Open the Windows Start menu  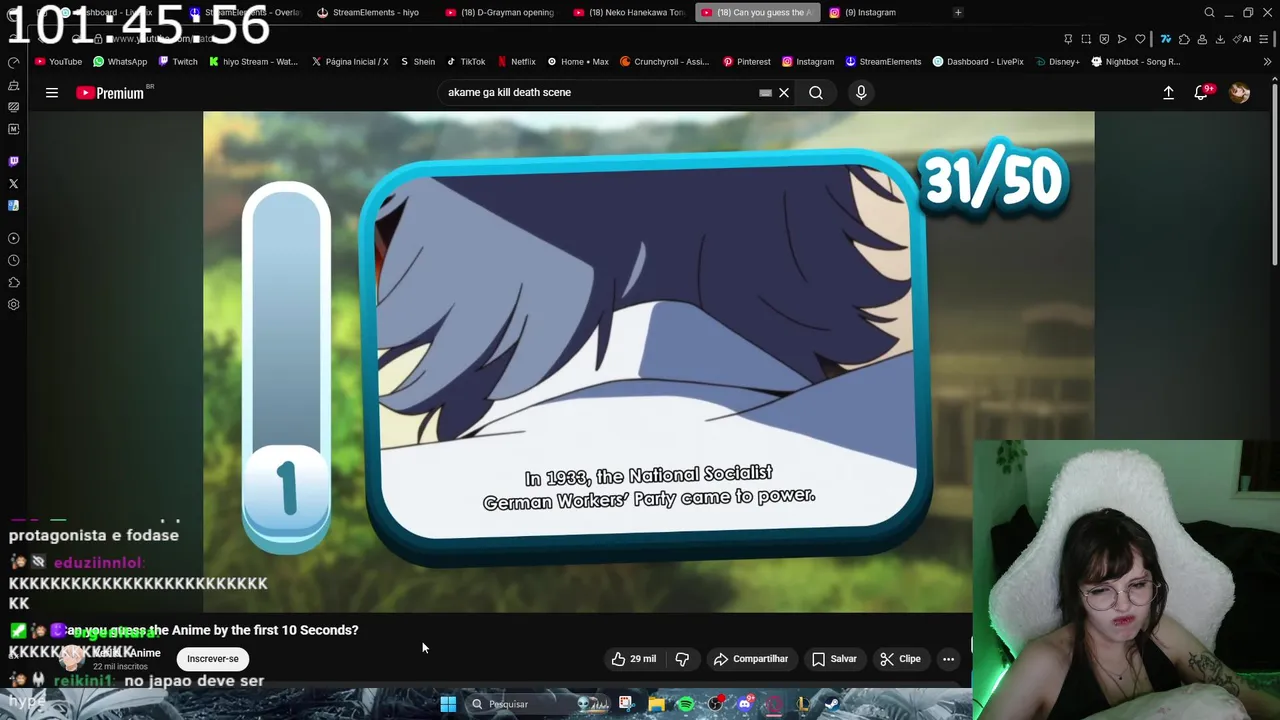448,704
